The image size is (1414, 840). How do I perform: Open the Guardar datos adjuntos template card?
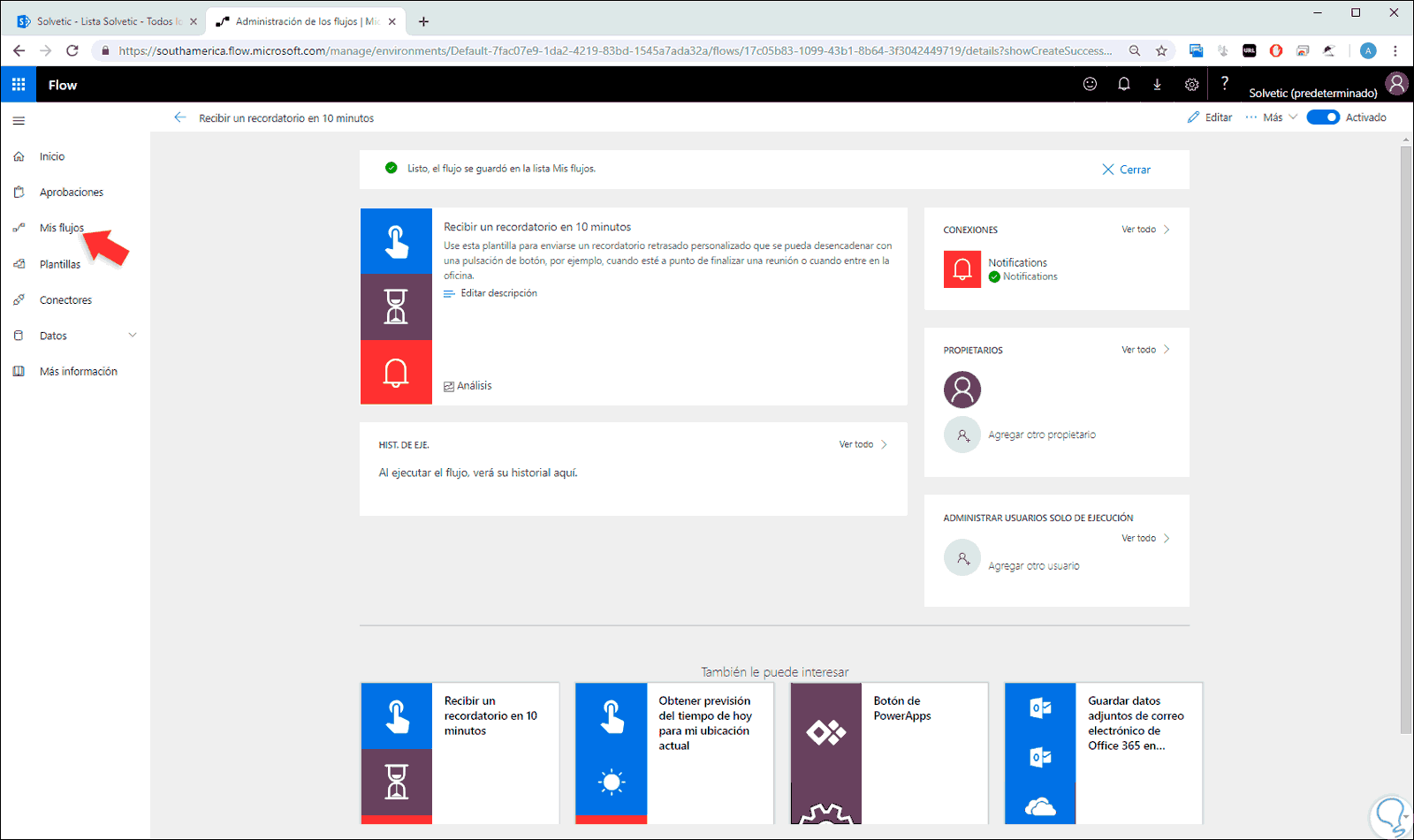point(1104,753)
